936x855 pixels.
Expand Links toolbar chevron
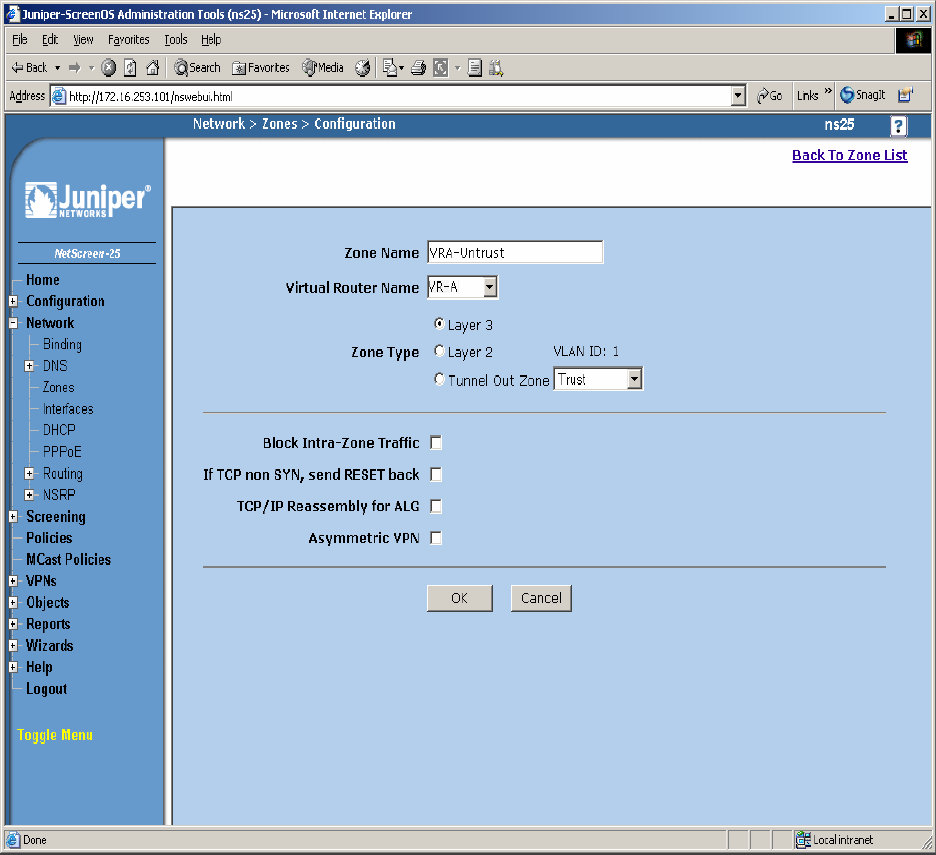828,91
